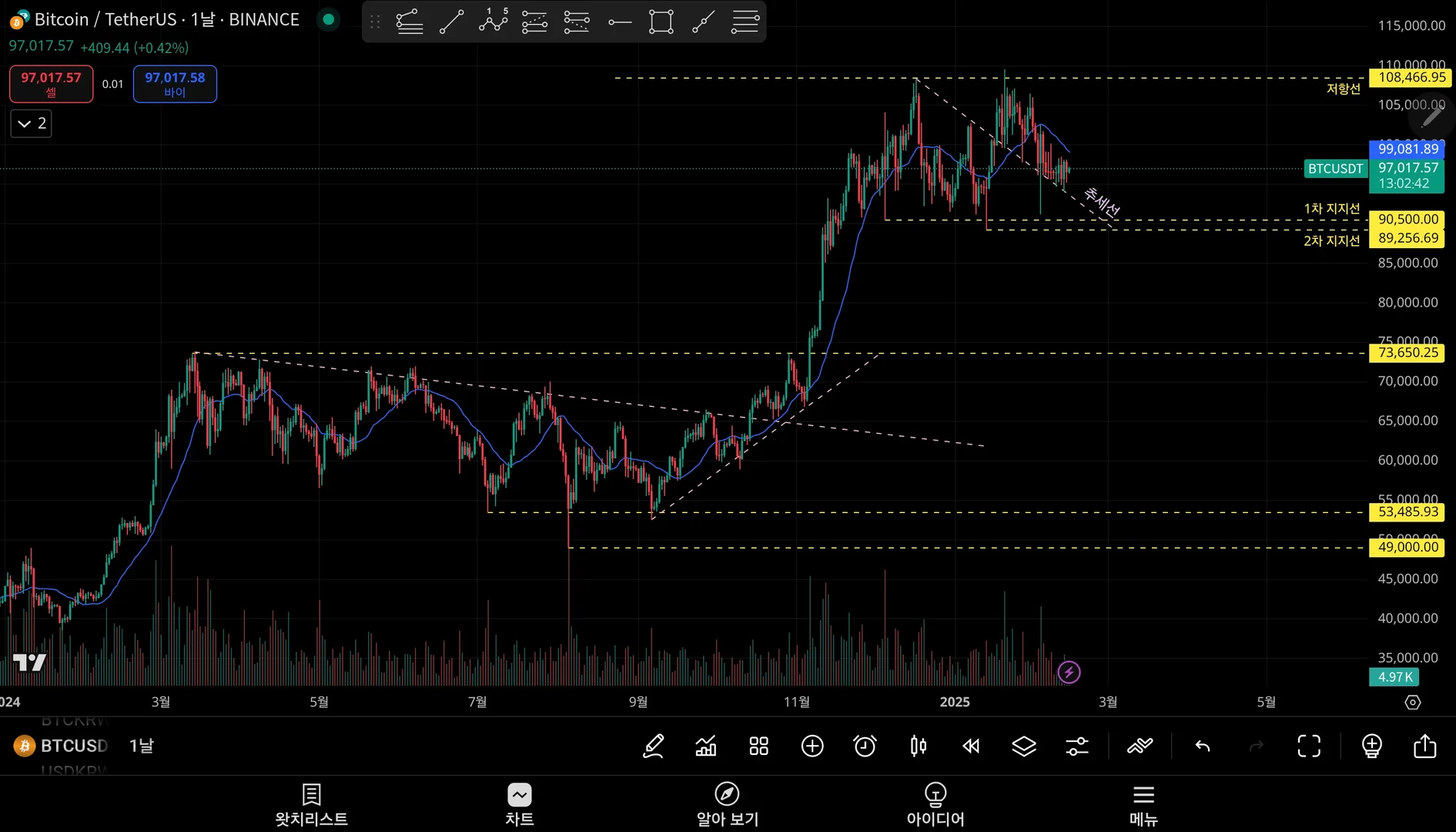Enter fullscreen chart mode
This screenshot has width=1456, height=832.
click(1309, 746)
